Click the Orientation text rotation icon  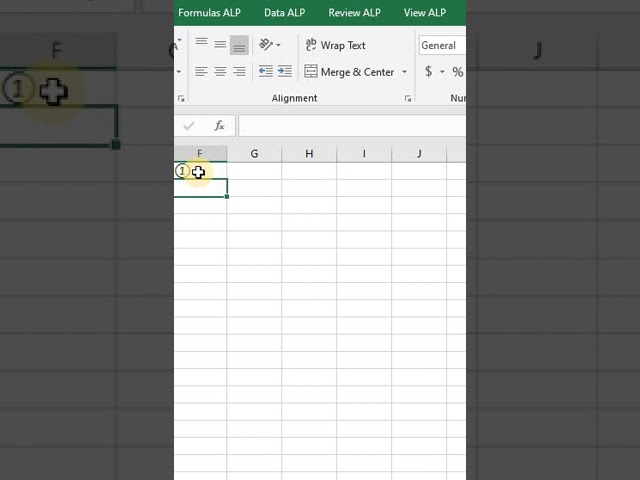coord(266,44)
